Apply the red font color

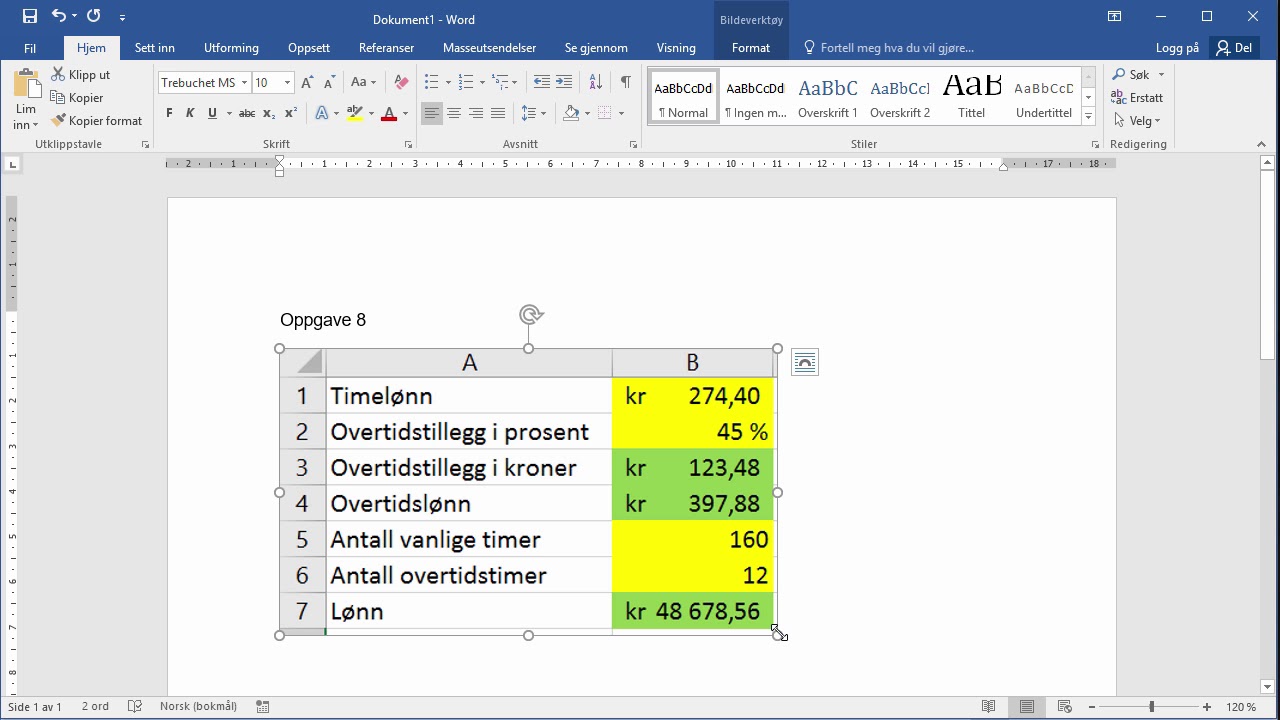point(389,114)
